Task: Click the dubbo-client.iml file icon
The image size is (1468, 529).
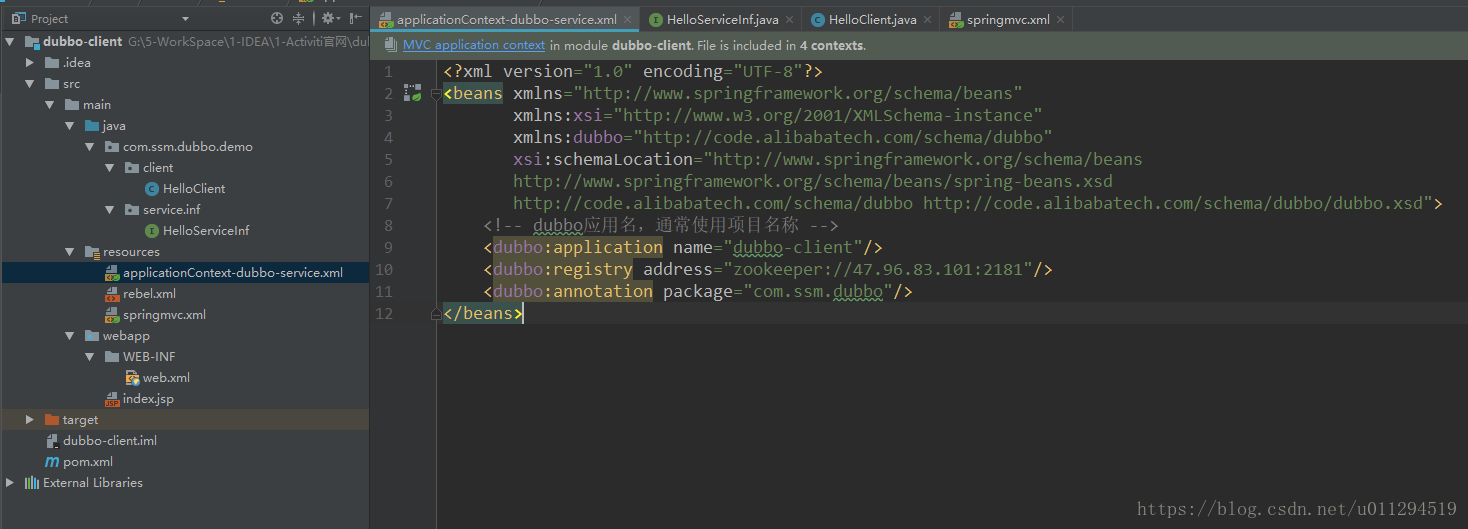Action: pos(53,441)
